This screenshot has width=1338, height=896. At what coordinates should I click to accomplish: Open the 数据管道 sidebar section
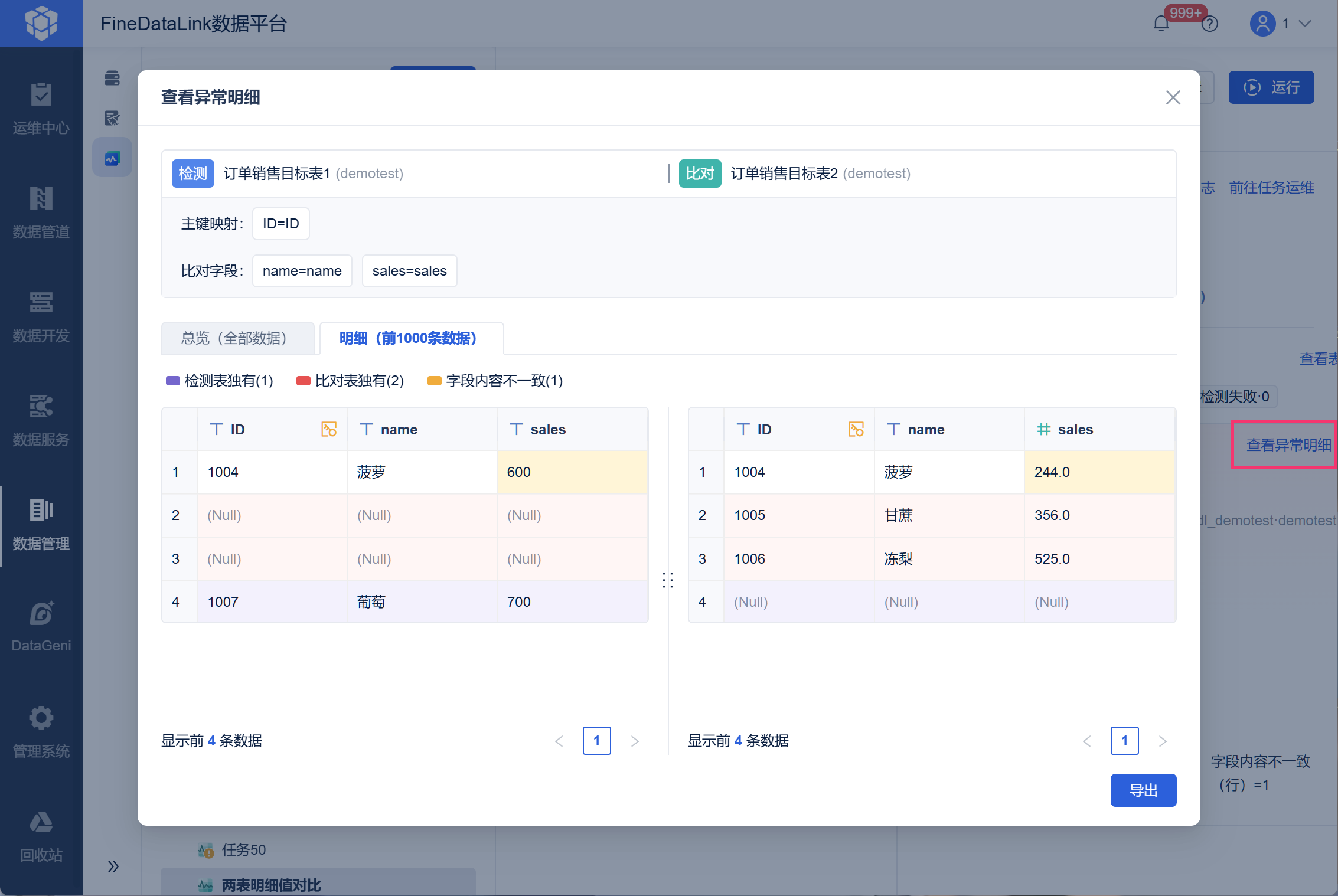[41, 199]
